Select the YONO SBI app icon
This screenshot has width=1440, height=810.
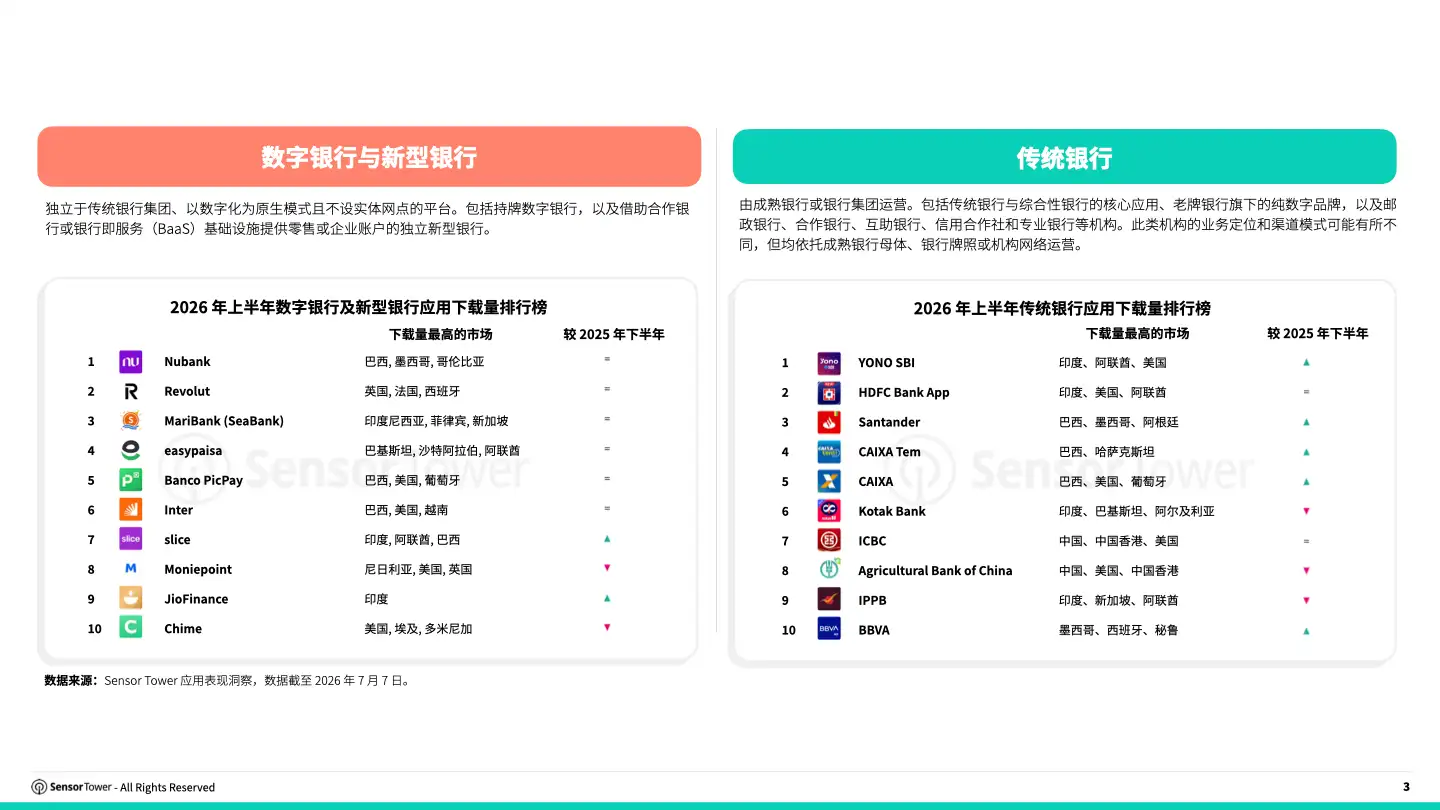point(829,363)
